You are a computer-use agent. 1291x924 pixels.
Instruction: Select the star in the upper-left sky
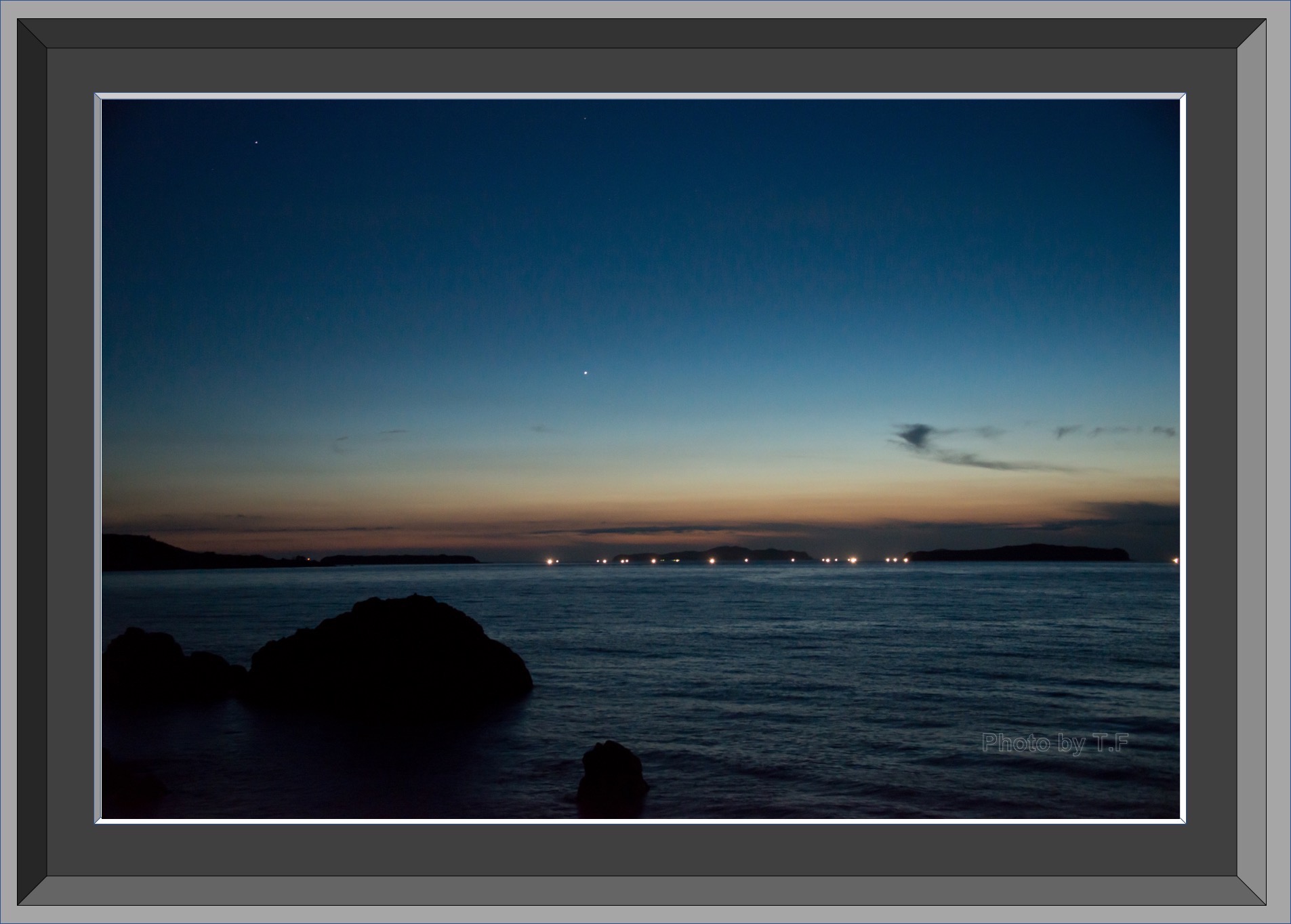tap(256, 143)
